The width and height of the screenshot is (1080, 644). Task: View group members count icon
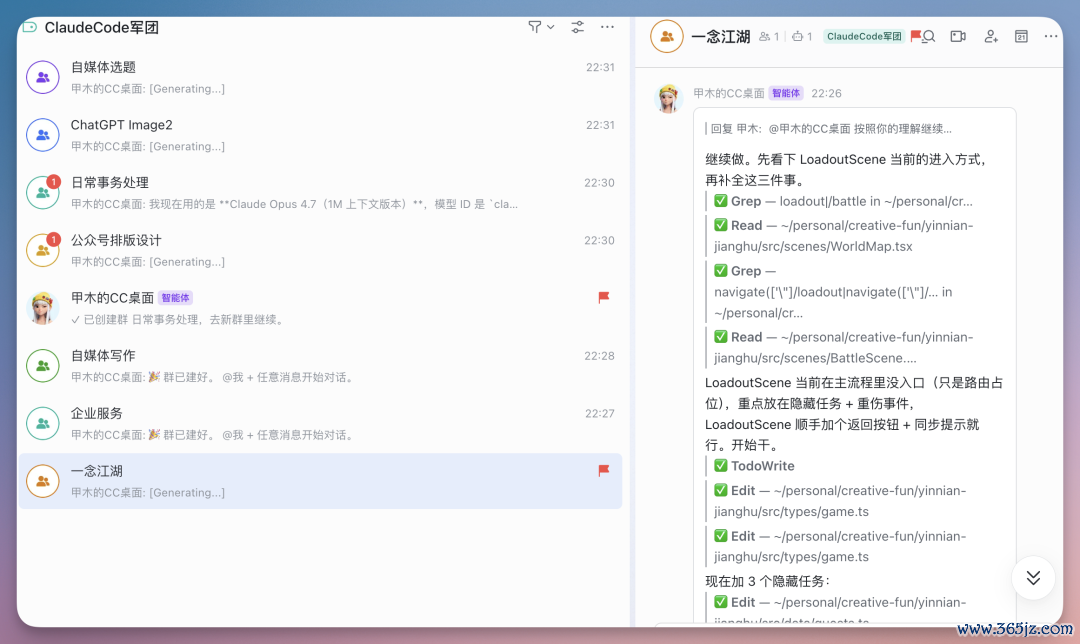(x=765, y=37)
